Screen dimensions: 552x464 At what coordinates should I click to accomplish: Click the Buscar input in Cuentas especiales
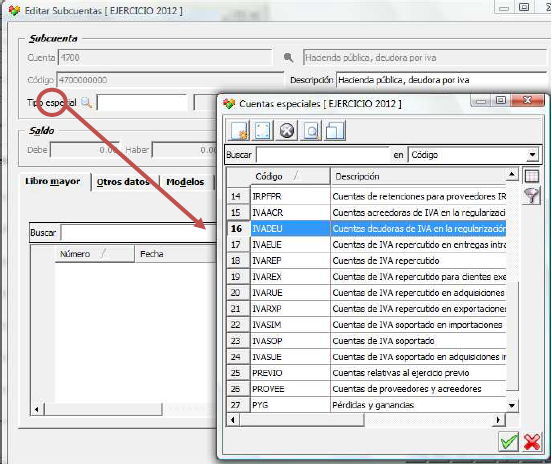(323, 155)
